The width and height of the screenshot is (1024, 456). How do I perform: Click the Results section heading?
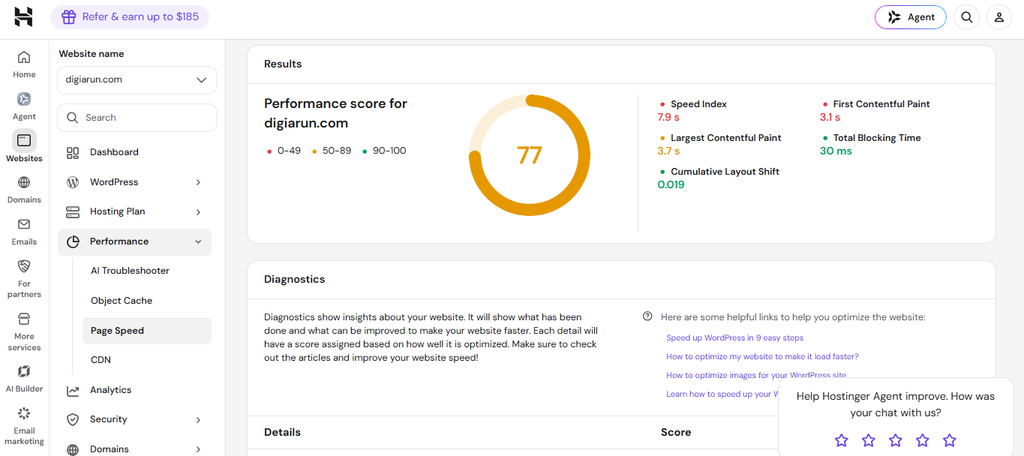point(283,64)
